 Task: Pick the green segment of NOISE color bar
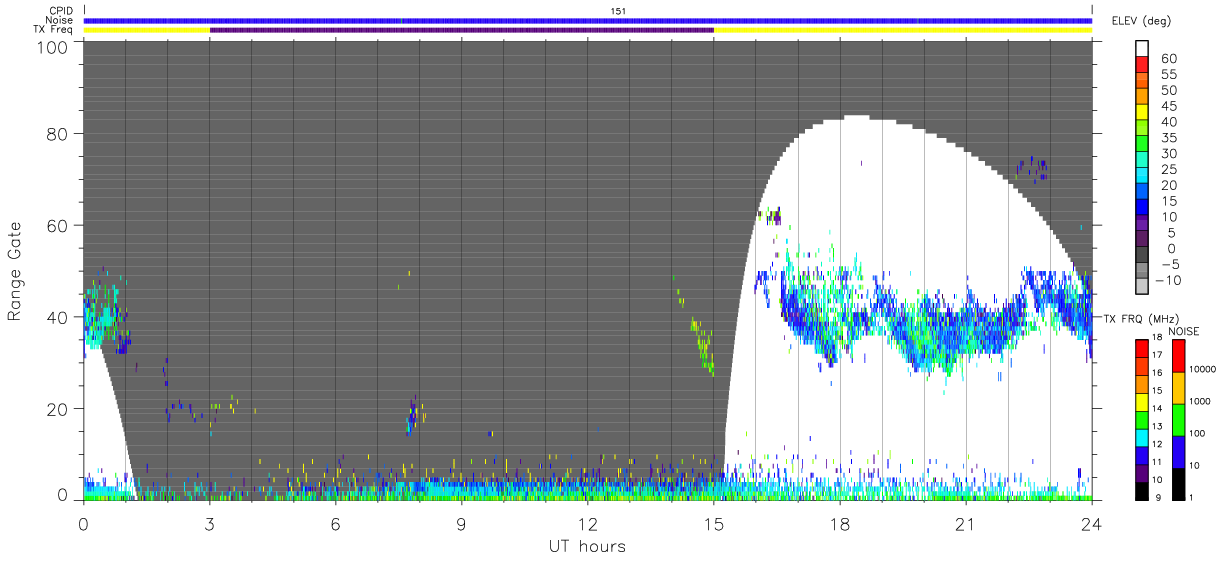coord(1180,419)
